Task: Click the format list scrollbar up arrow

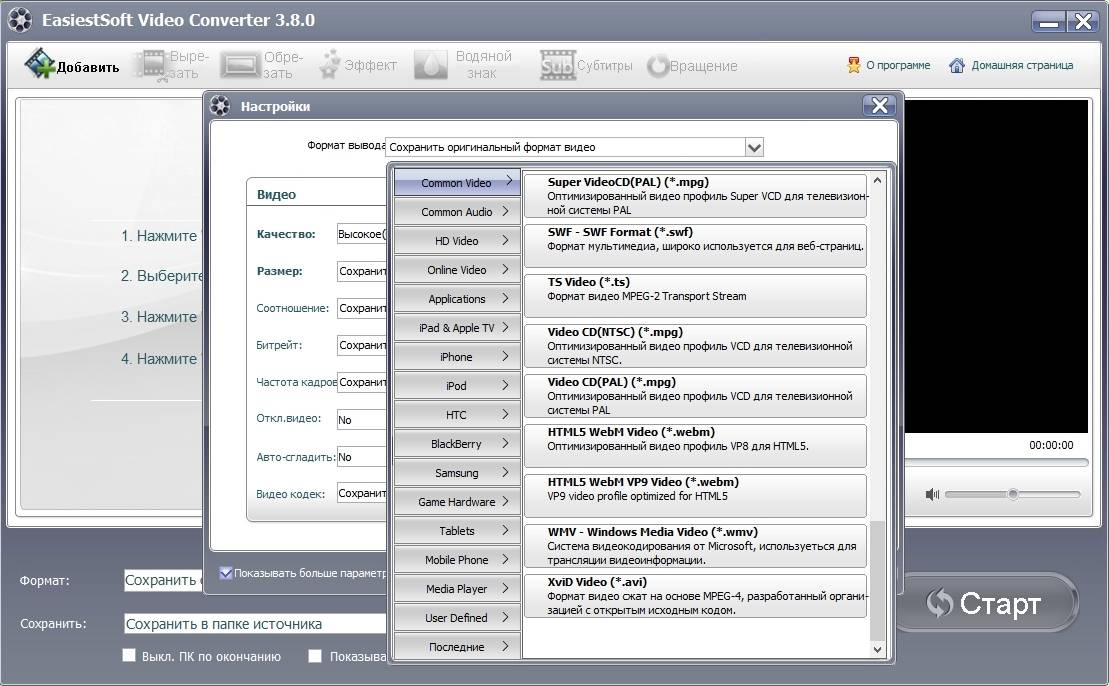Action: pos(877,180)
